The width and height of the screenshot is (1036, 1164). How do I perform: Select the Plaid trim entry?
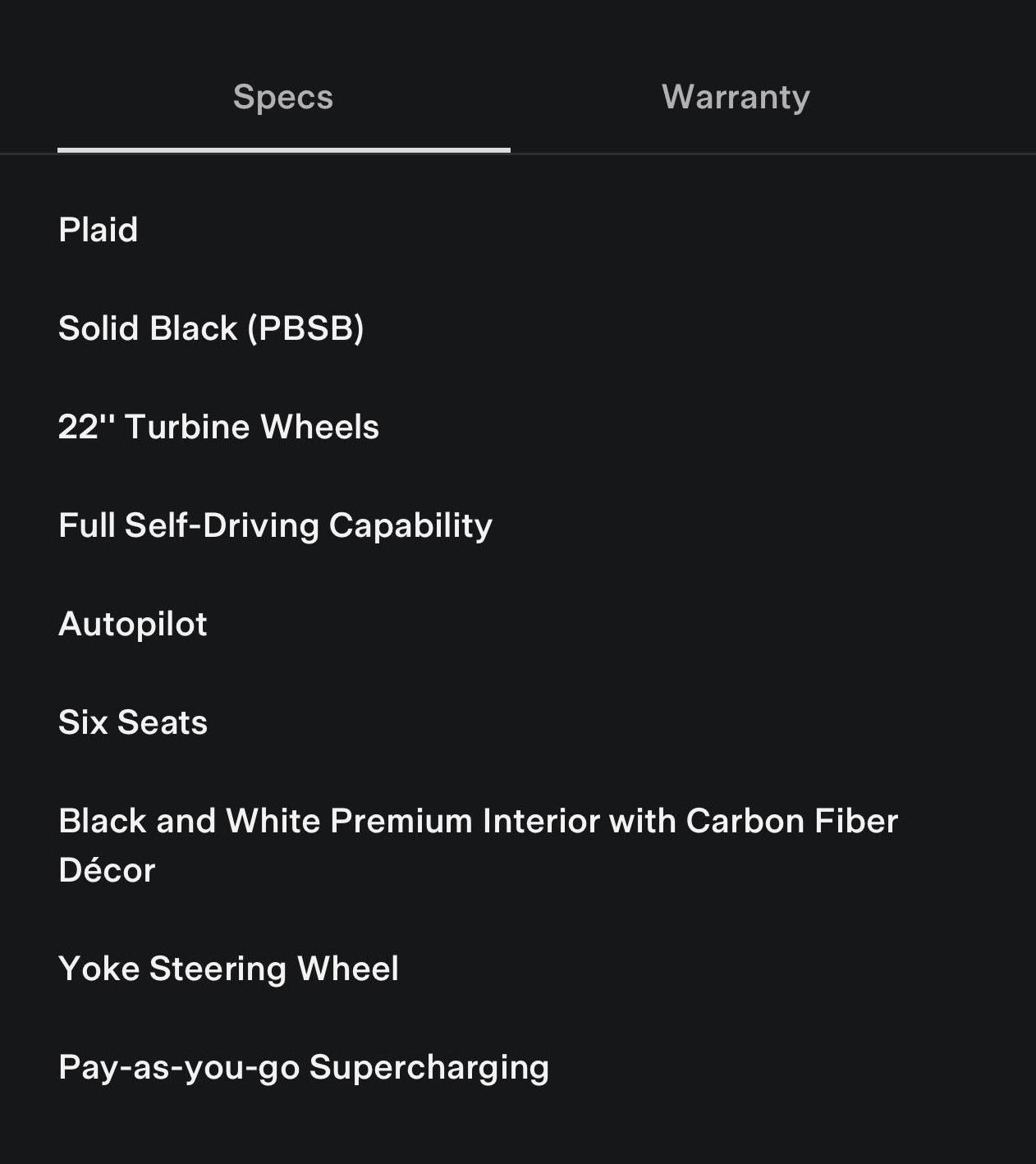(99, 230)
